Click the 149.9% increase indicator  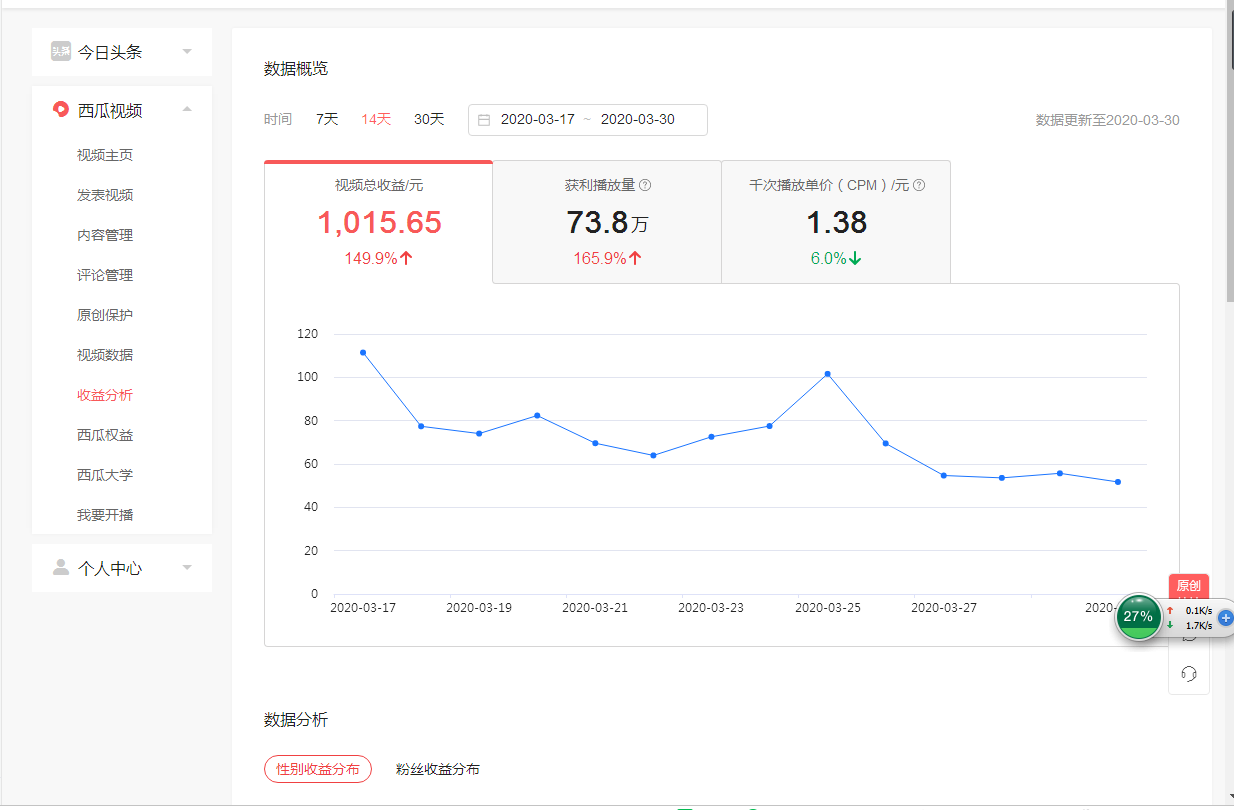tap(379, 258)
